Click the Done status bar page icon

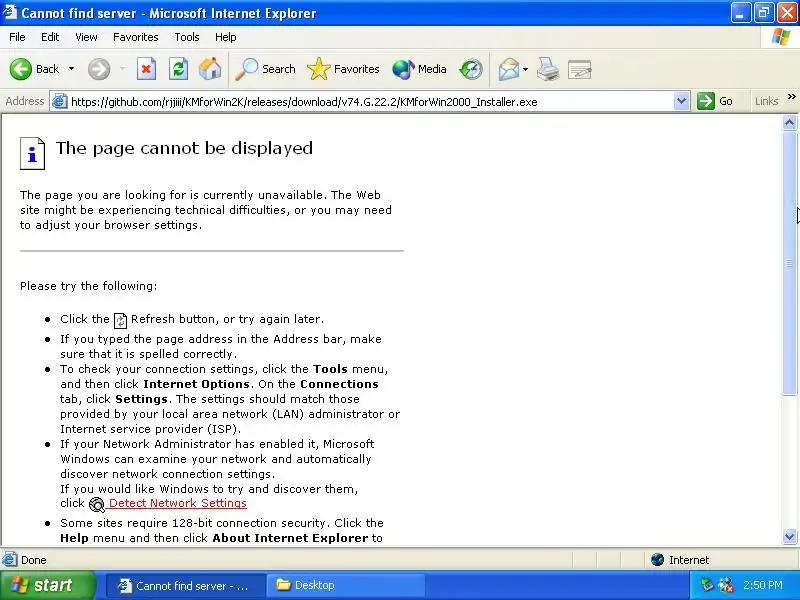(9, 560)
